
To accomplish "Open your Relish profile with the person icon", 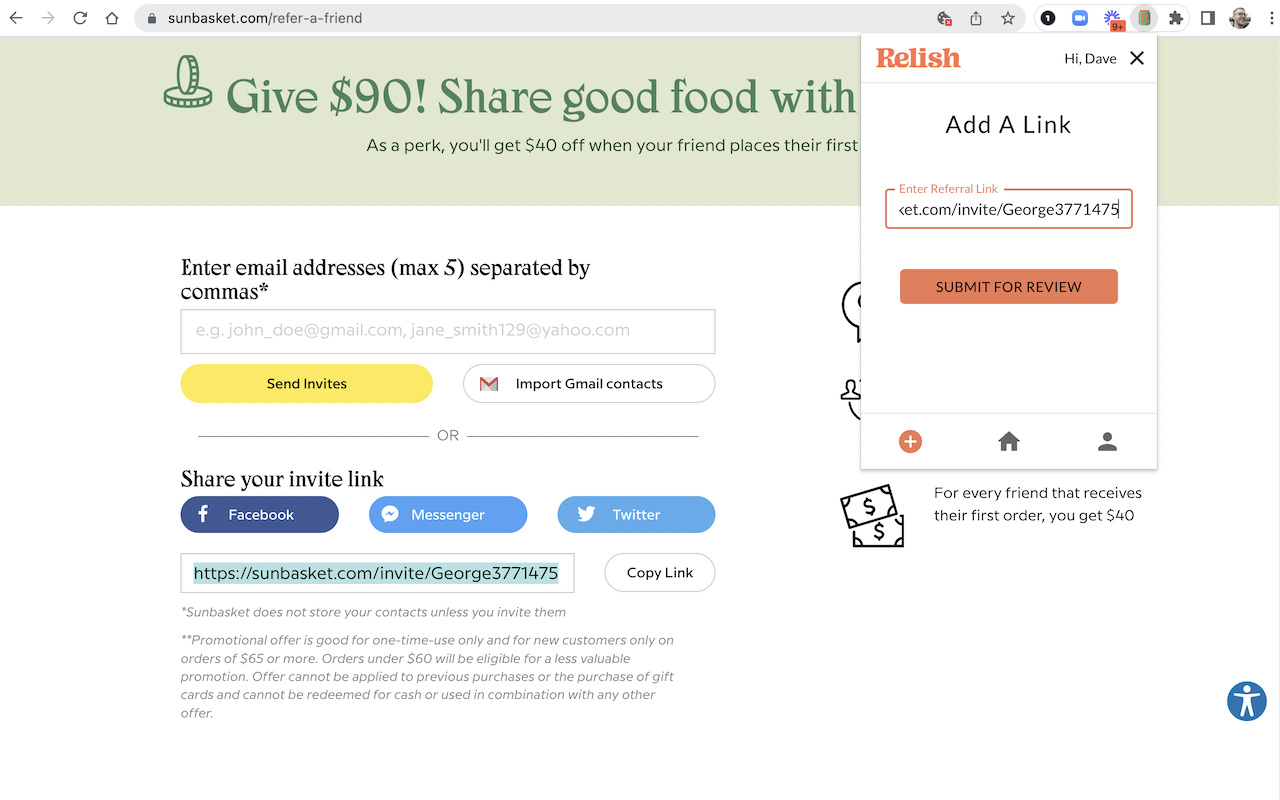I will pos(1107,441).
